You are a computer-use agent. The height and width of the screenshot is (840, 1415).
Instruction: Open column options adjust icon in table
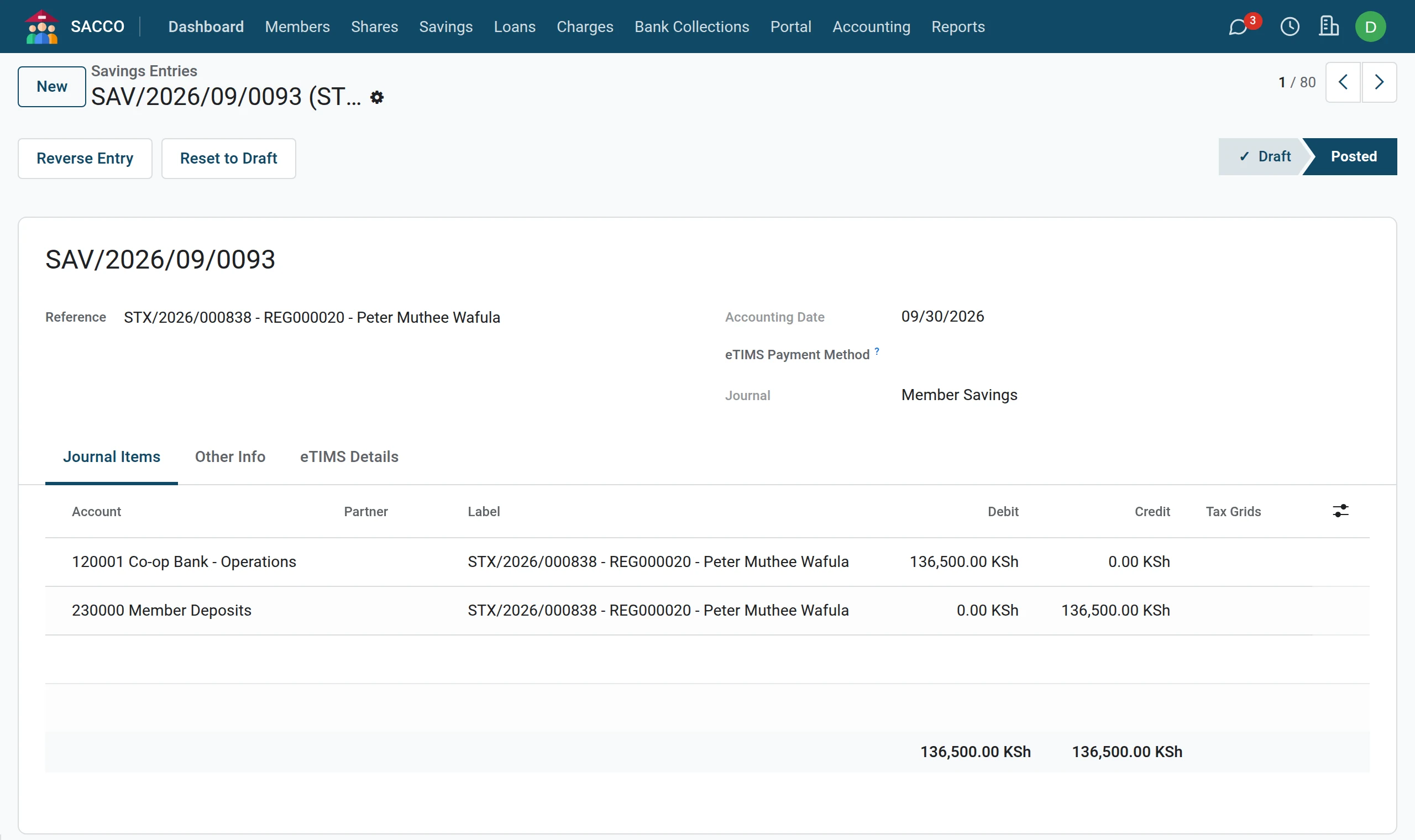pyautogui.click(x=1340, y=511)
